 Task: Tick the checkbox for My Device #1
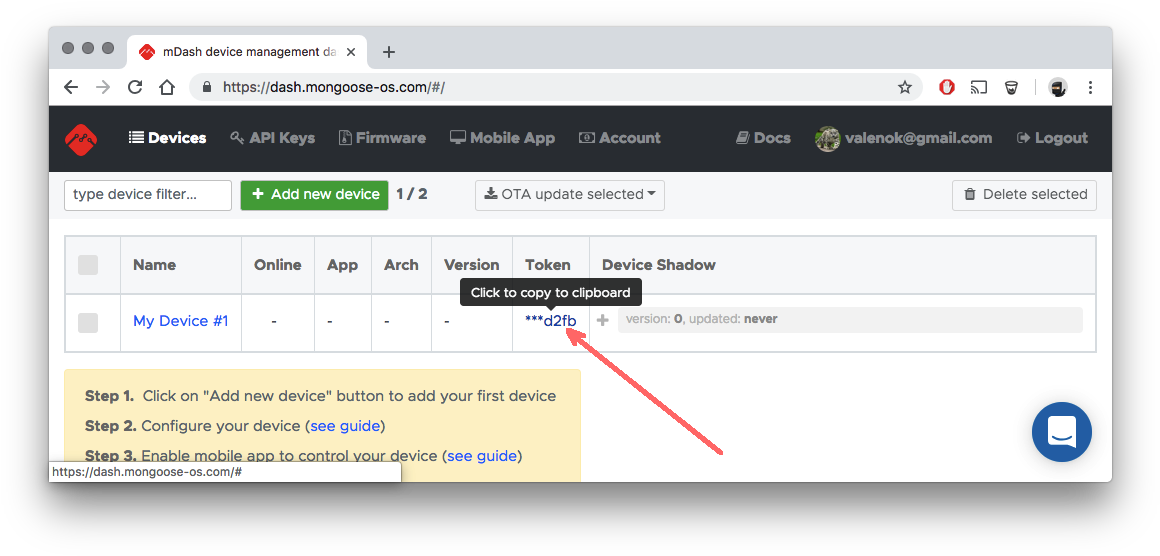88,322
